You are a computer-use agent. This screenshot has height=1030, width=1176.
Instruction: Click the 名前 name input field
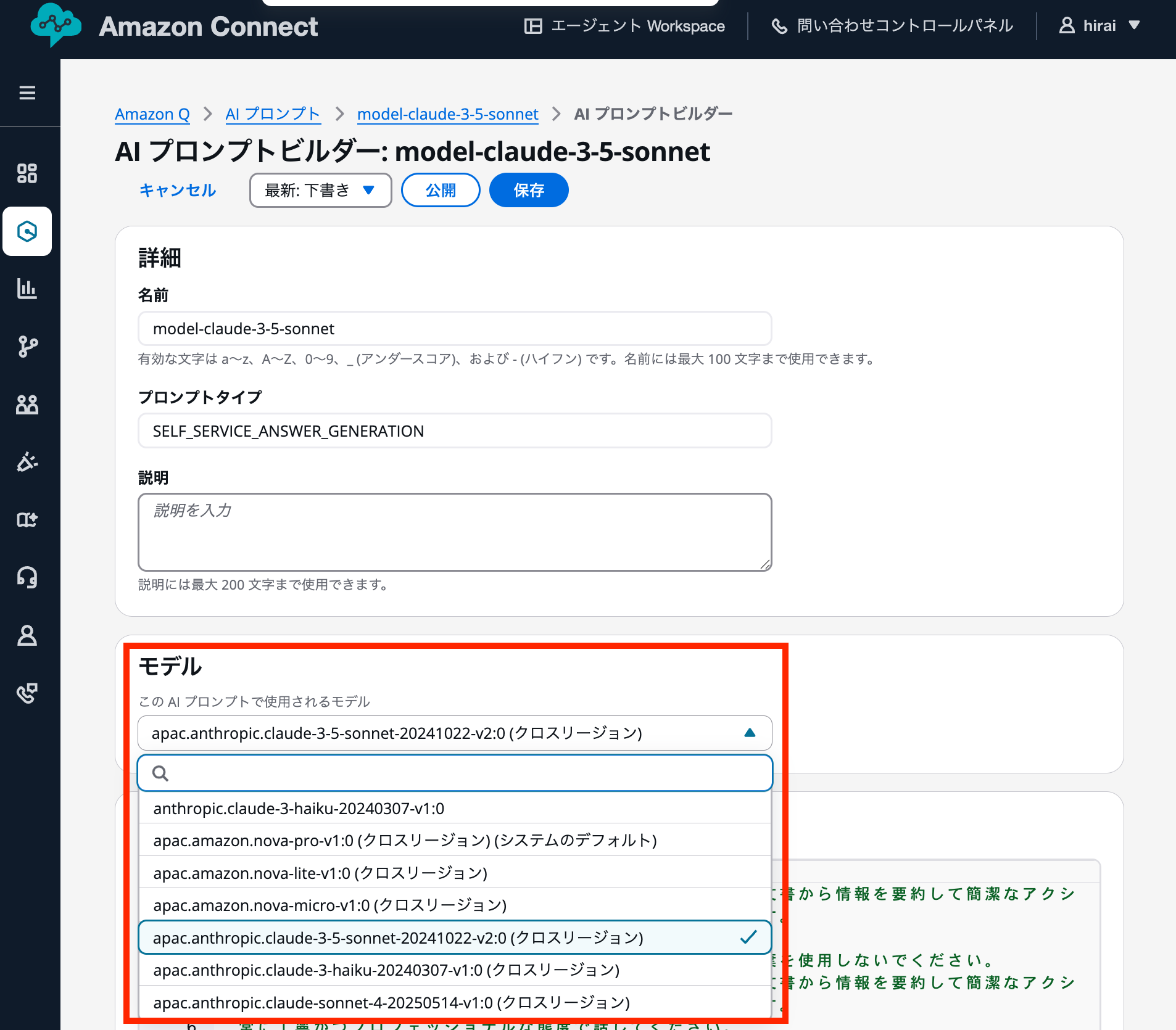[455, 329]
